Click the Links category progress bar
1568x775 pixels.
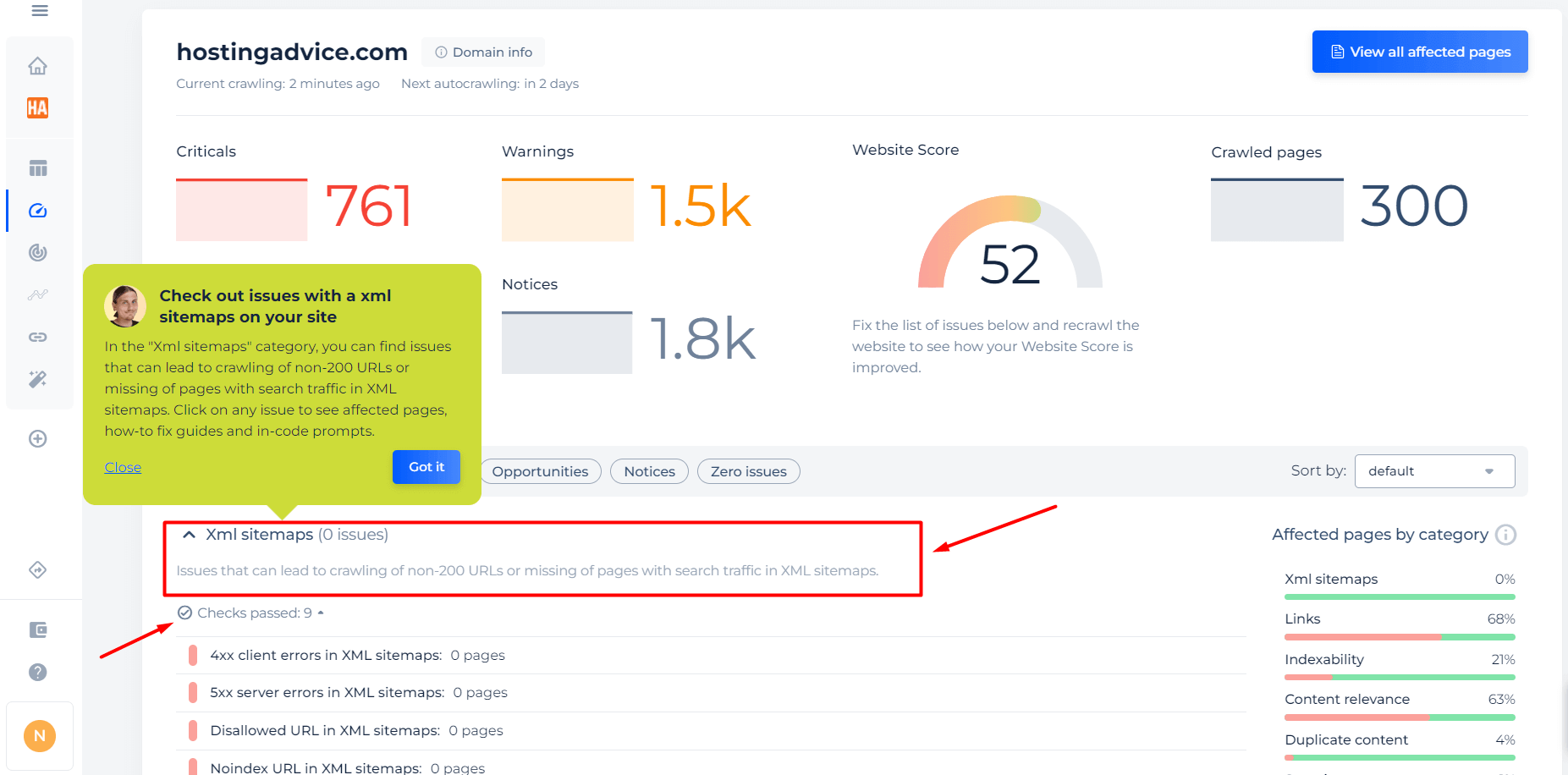pos(1400,637)
